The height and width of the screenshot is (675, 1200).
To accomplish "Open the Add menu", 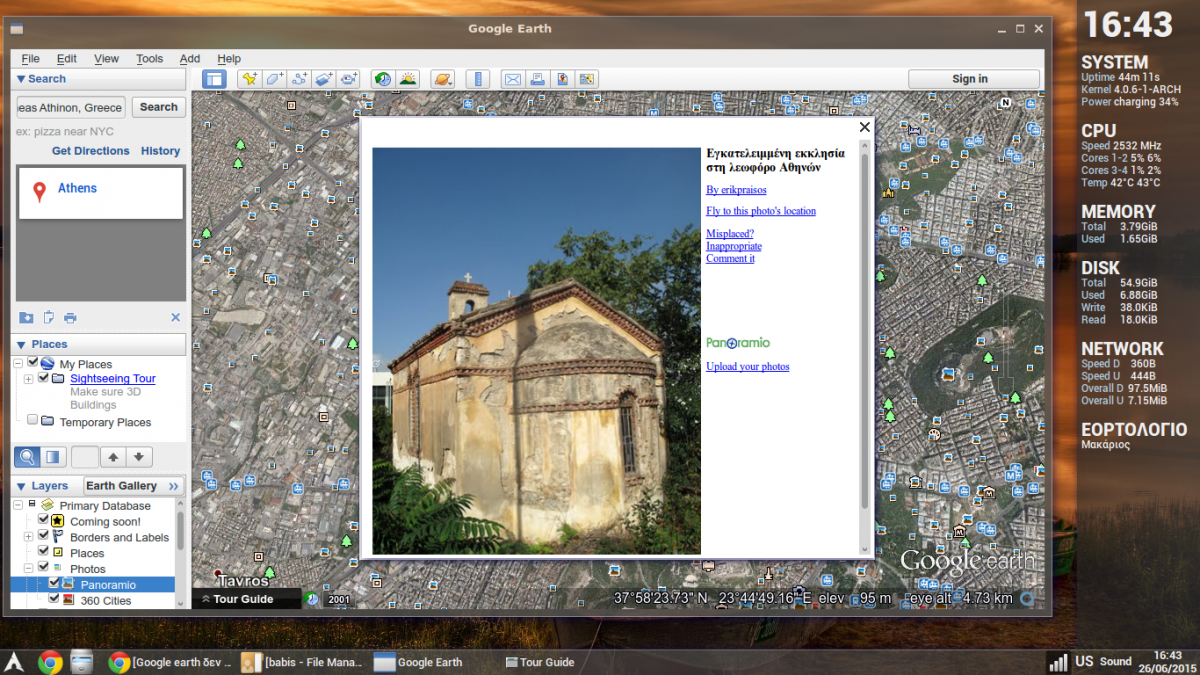I will pos(190,59).
